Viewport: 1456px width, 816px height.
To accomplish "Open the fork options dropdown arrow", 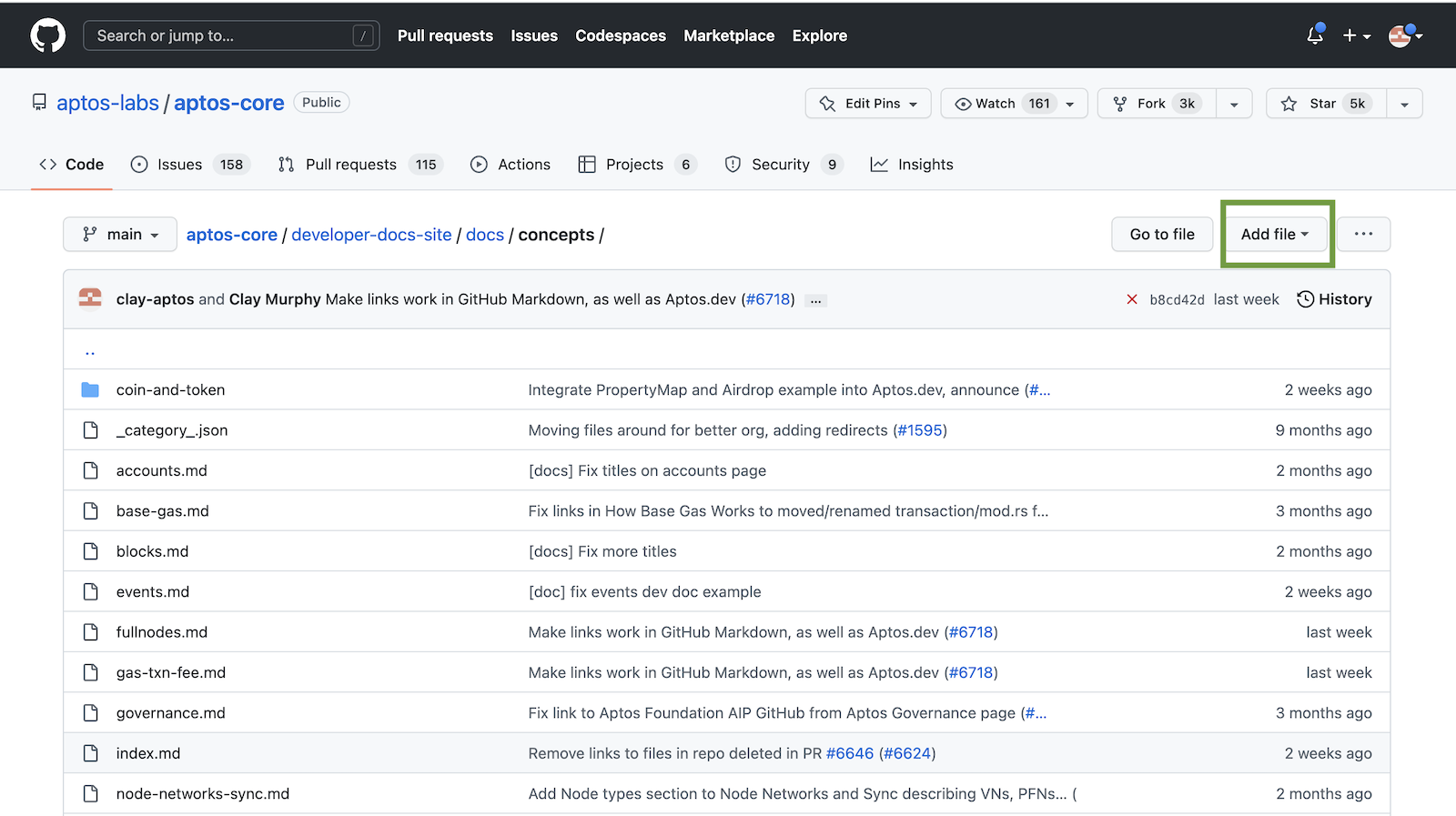I will (1233, 104).
